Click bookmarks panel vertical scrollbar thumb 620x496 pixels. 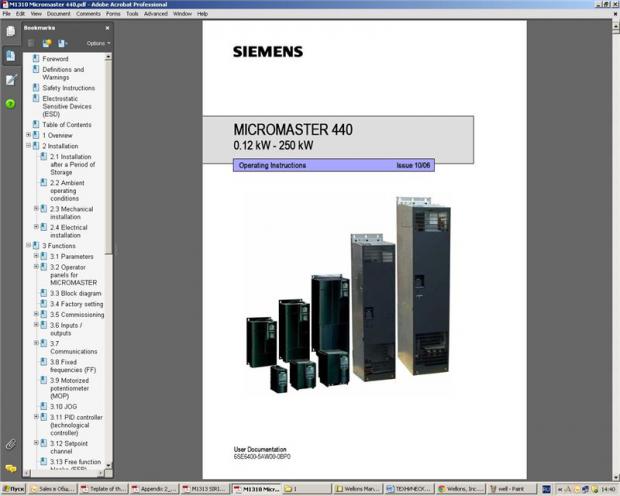tap(108, 158)
